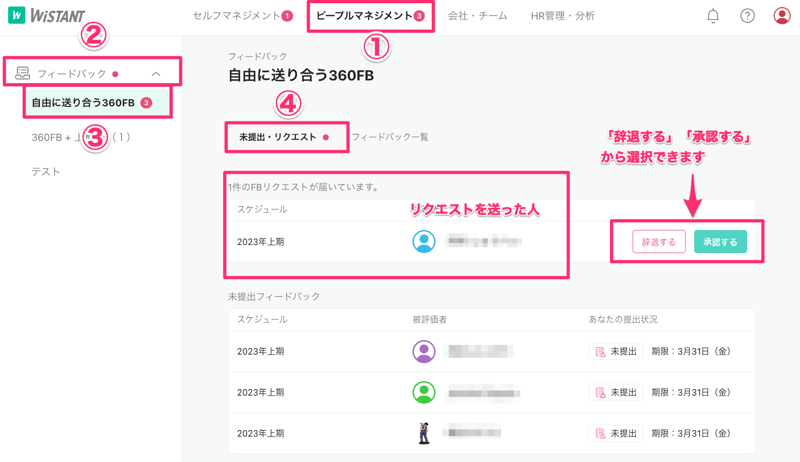
Task: Select the 未提出・リクエスト tab
Action: 278,137
